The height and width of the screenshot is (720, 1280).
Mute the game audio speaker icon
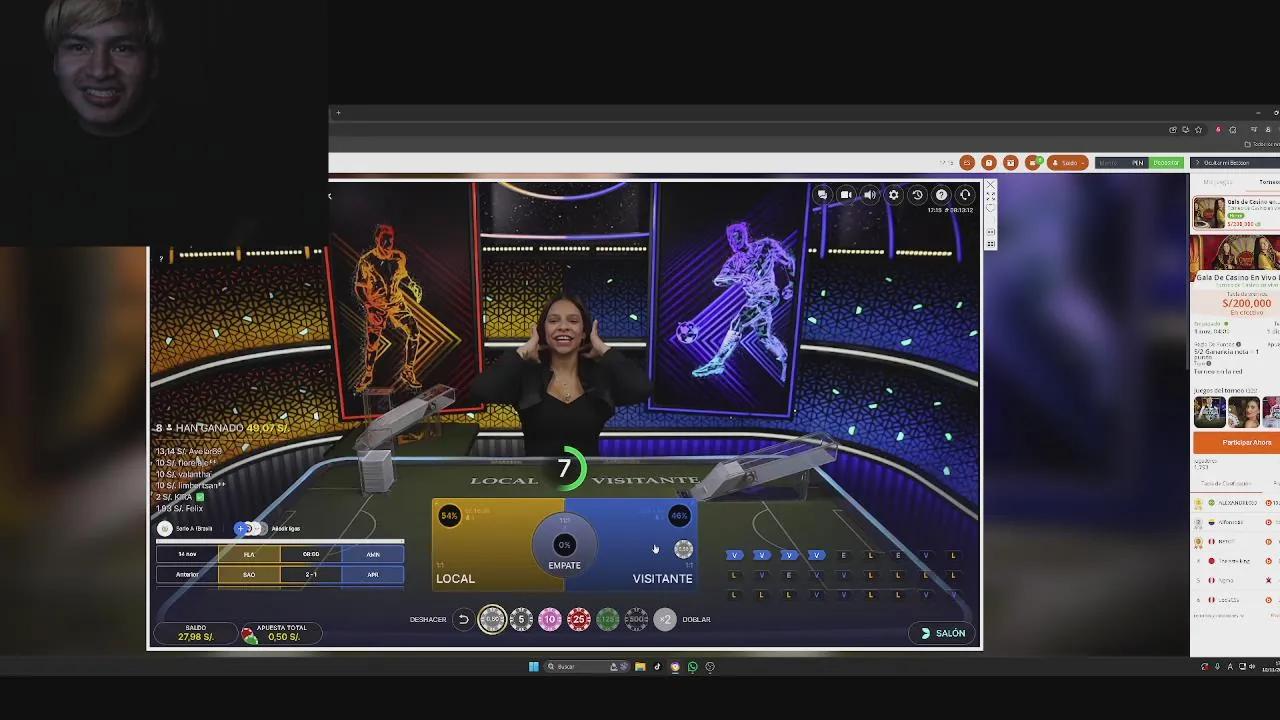point(869,196)
